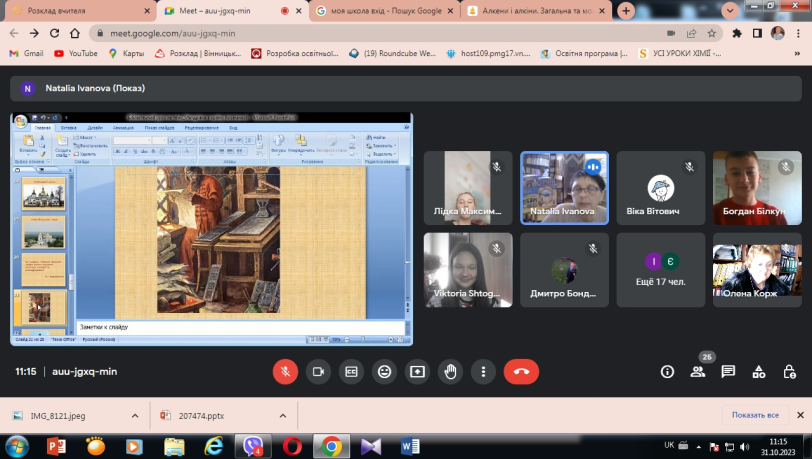
Task: Open Gmail bookmark
Action: pyautogui.click(x=26, y=53)
